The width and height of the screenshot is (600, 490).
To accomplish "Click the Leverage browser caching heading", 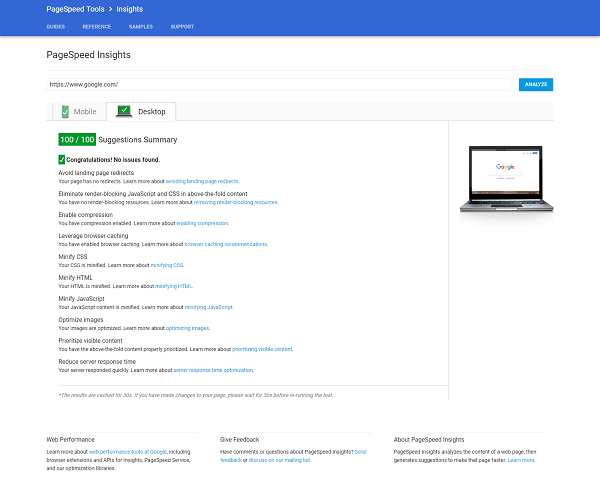I will click(x=93, y=236).
